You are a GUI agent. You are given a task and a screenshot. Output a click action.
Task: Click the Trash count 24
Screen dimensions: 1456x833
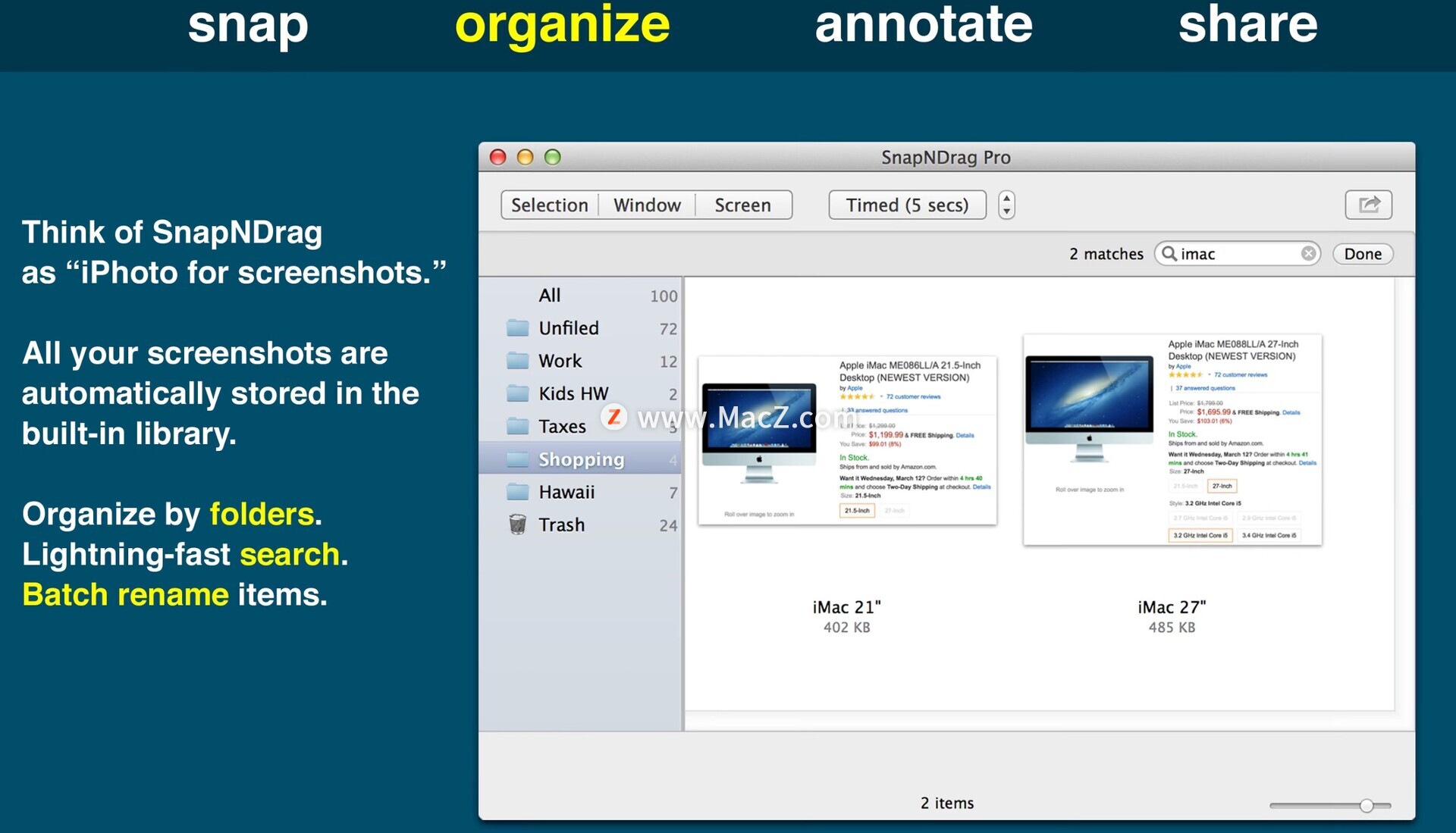668,525
